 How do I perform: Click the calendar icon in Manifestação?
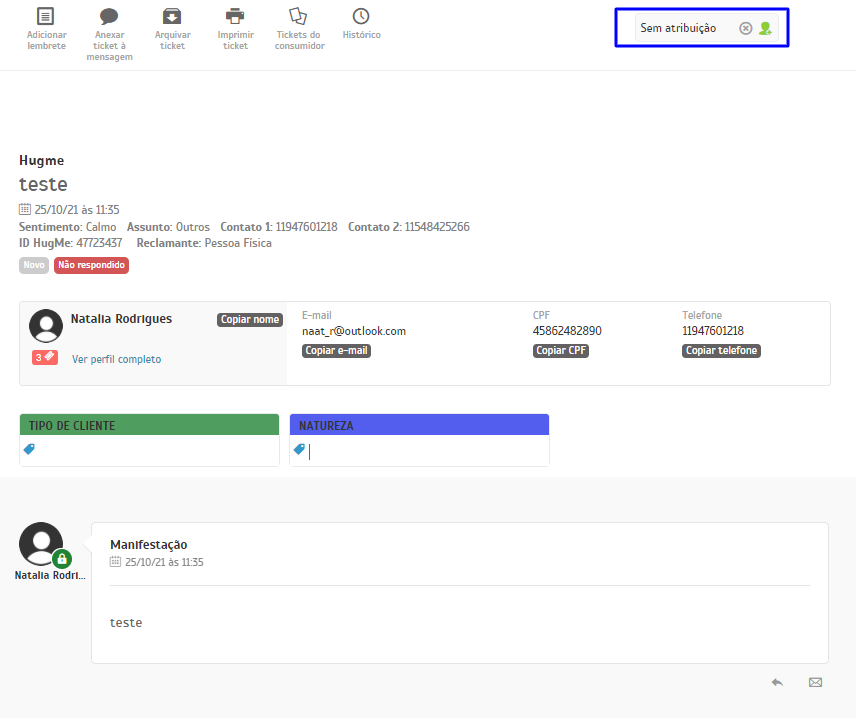(115, 561)
